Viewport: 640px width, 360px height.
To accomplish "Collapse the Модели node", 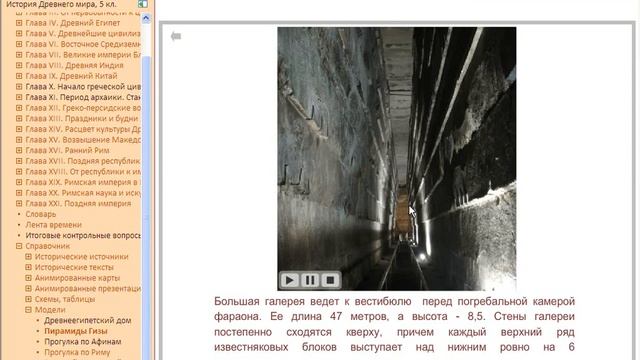I will (28, 309).
